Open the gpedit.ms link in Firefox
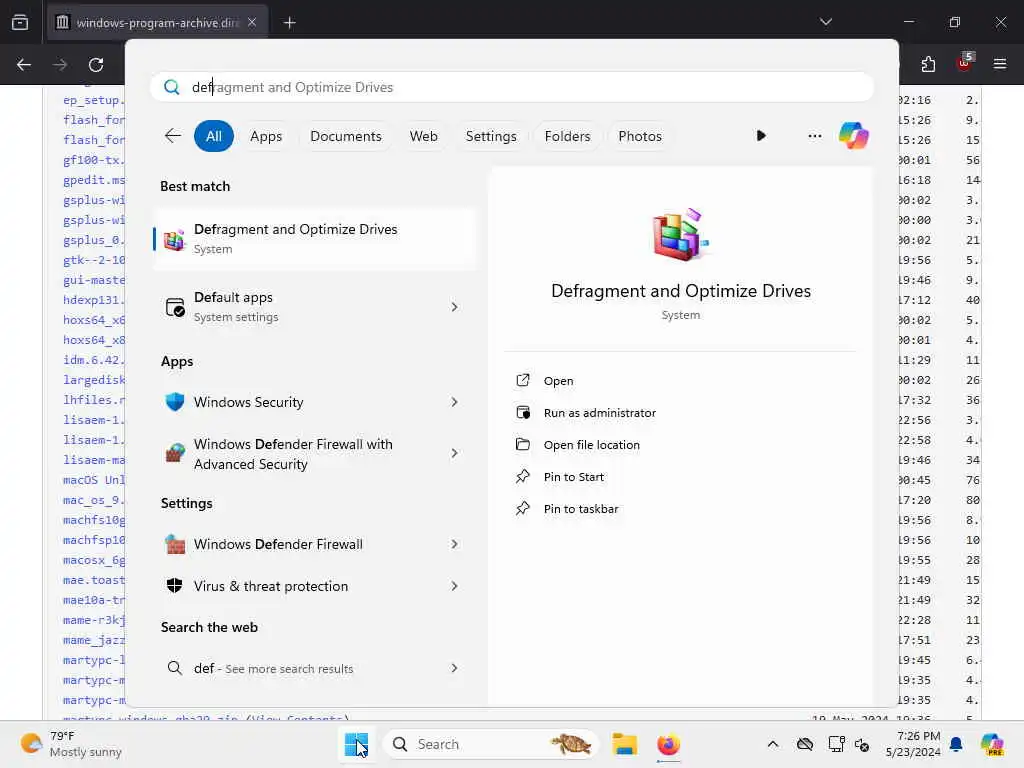This screenshot has width=1024, height=768. [x=94, y=180]
